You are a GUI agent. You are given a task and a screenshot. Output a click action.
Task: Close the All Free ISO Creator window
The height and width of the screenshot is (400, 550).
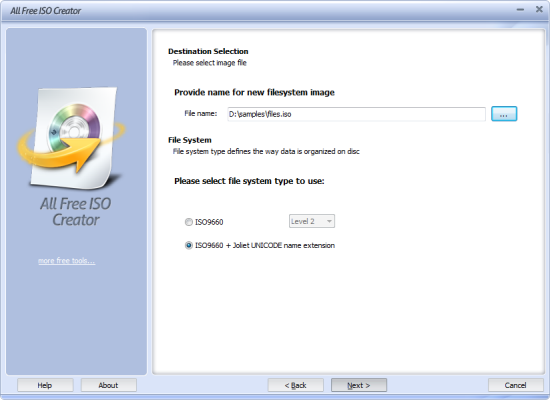(539, 9)
